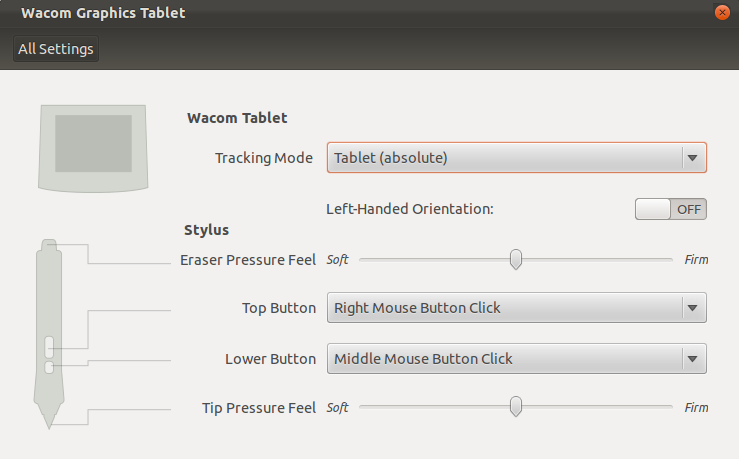Go back to All Settings

[56, 49]
